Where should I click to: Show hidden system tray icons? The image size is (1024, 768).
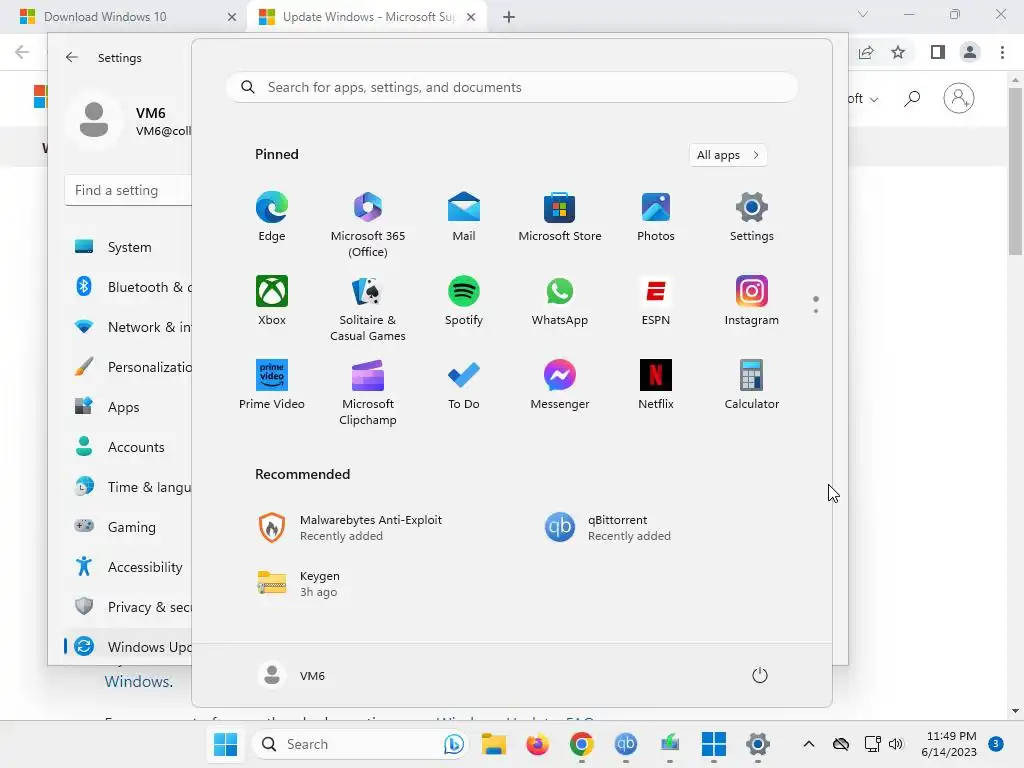(808, 744)
